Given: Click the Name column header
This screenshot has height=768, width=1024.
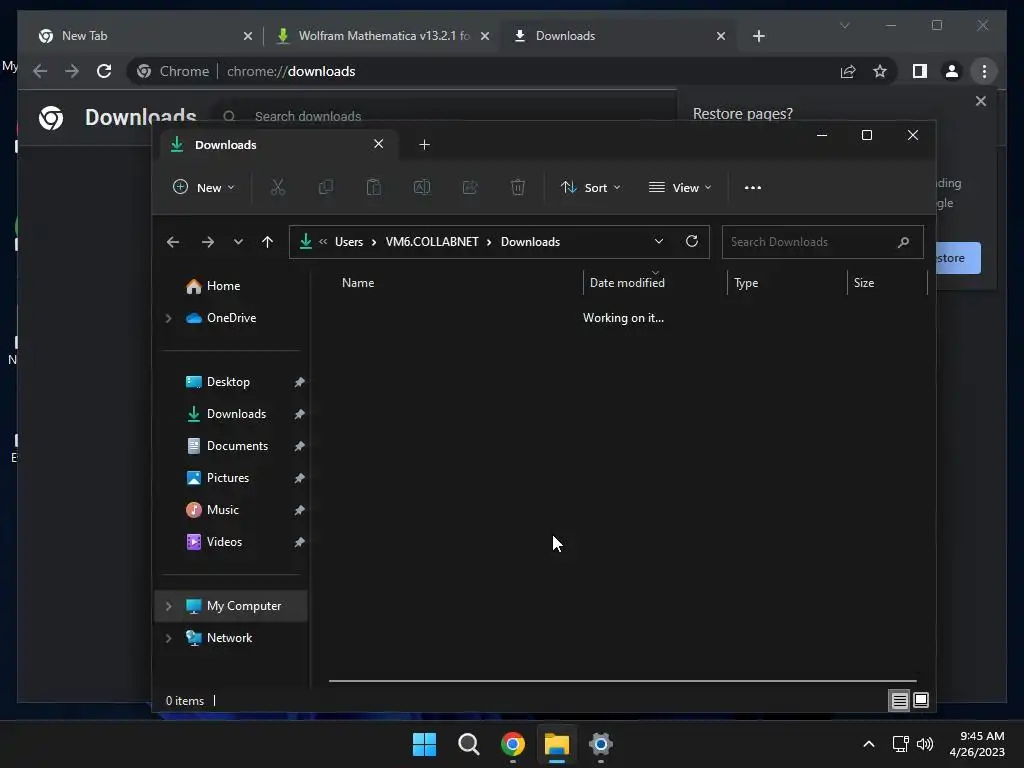Looking at the screenshot, I should (x=358, y=283).
